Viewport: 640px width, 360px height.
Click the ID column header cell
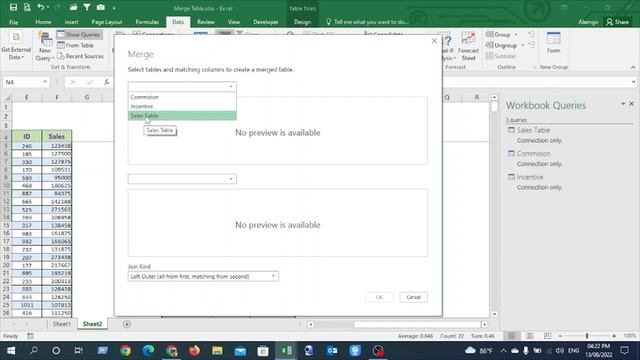[x=27, y=136]
